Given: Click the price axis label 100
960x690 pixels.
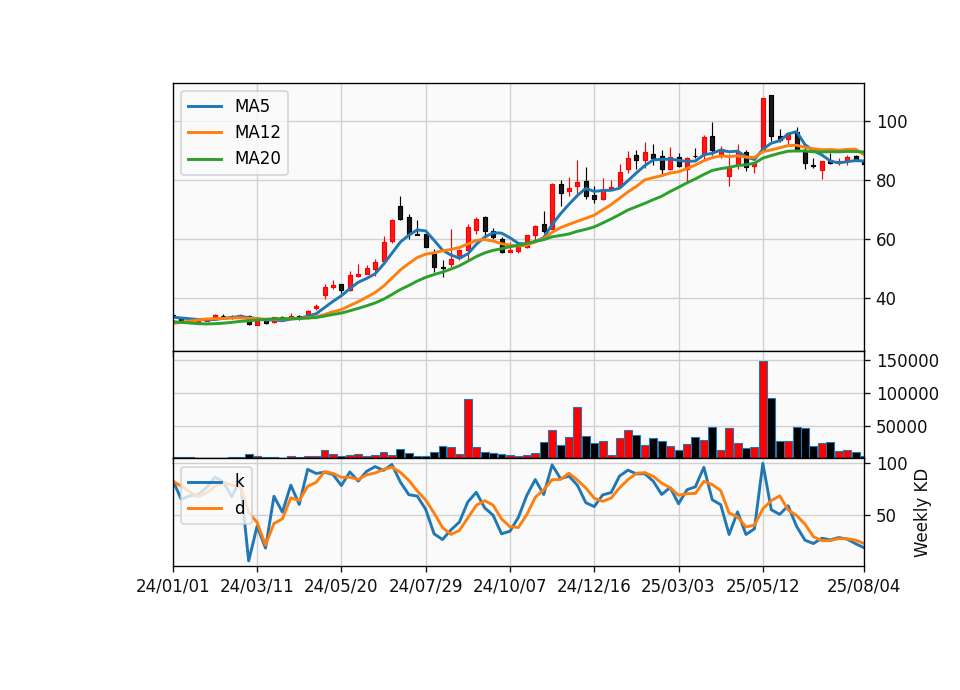Looking at the screenshot, I should tap(892, 122).
